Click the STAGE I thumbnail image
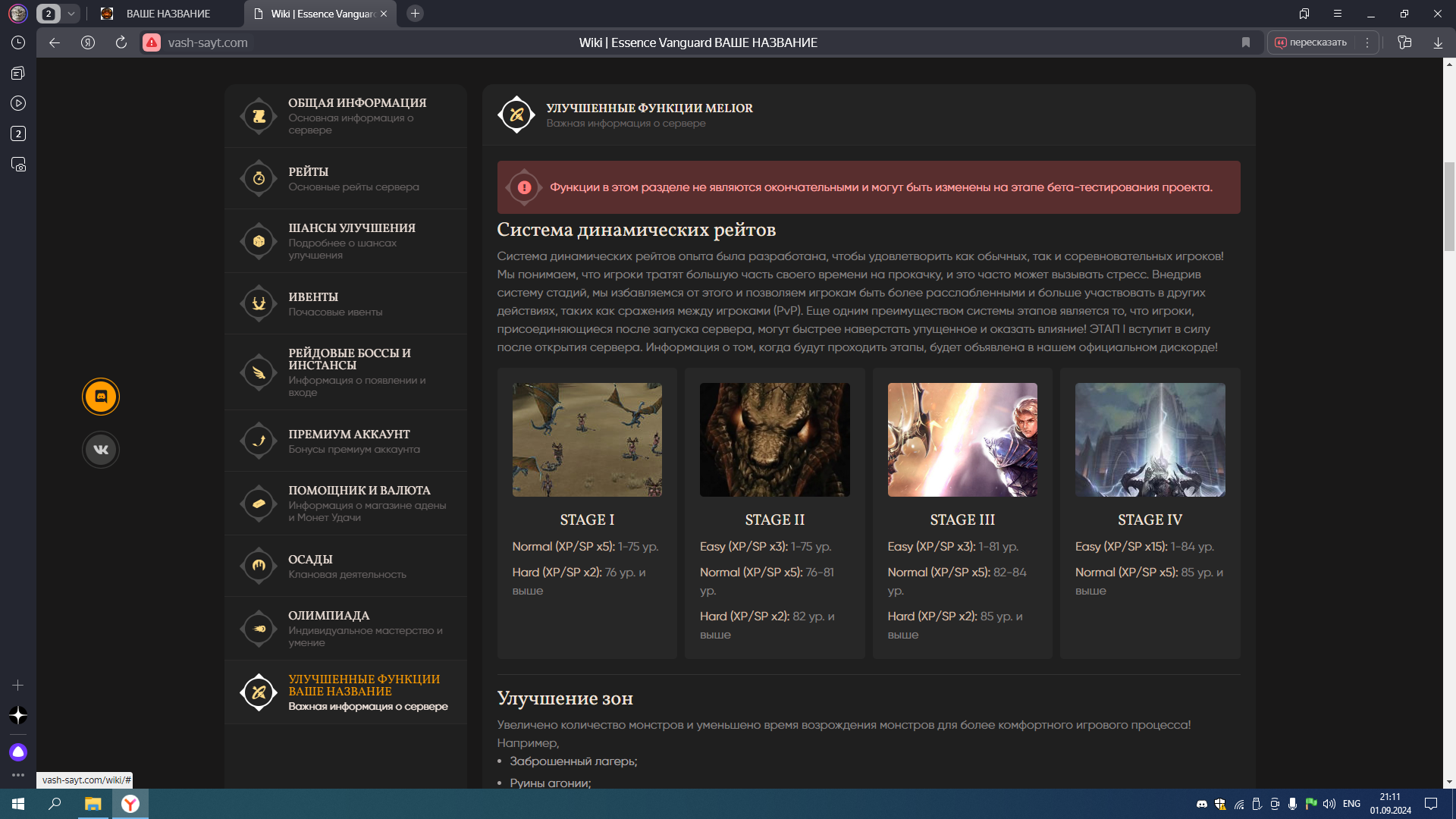The height and width of the screenshot is (819, 1456). point(587,440)
